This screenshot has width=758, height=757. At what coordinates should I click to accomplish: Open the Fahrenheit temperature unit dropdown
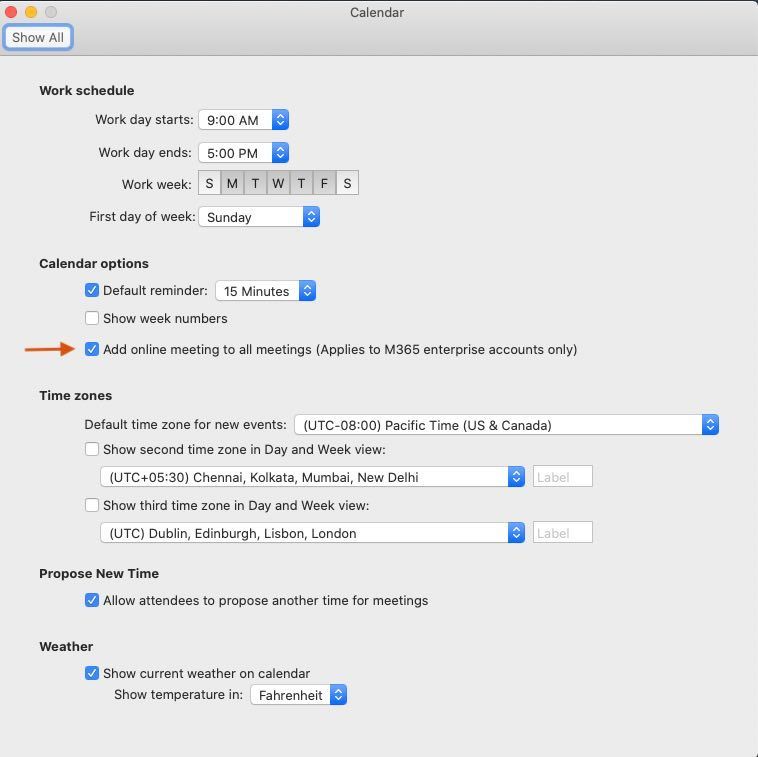298,695
